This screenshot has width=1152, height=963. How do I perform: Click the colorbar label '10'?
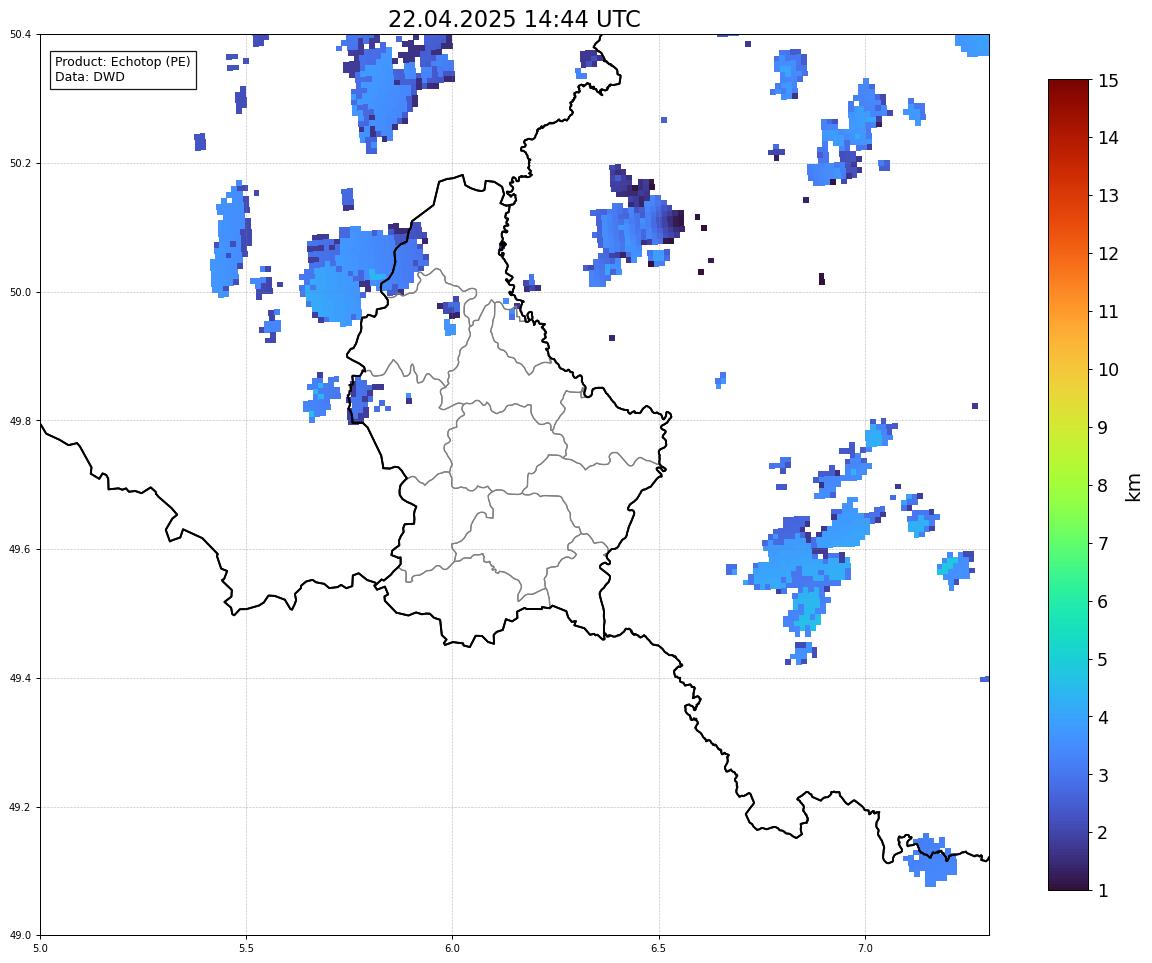[1108, 369]
